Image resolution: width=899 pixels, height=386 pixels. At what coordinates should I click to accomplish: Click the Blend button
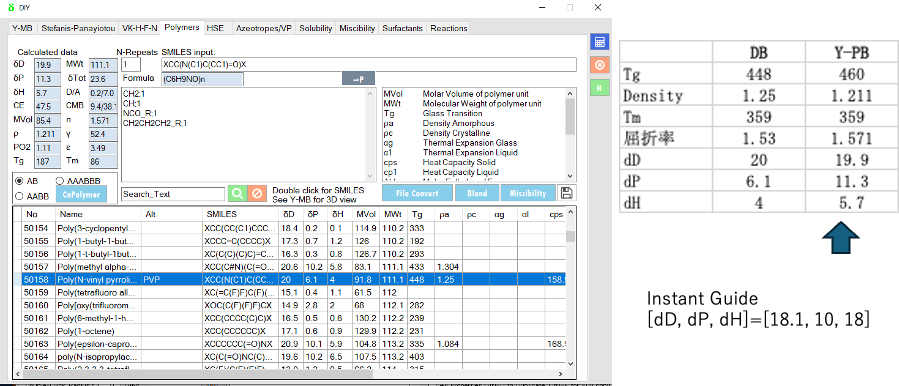tap(476, 193)
